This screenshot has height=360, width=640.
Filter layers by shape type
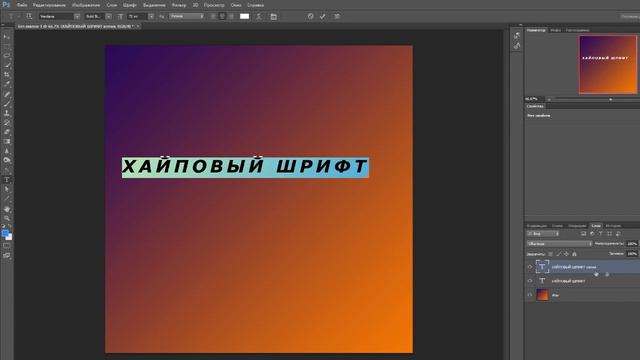pyautogui.click(x=609, y=234)
